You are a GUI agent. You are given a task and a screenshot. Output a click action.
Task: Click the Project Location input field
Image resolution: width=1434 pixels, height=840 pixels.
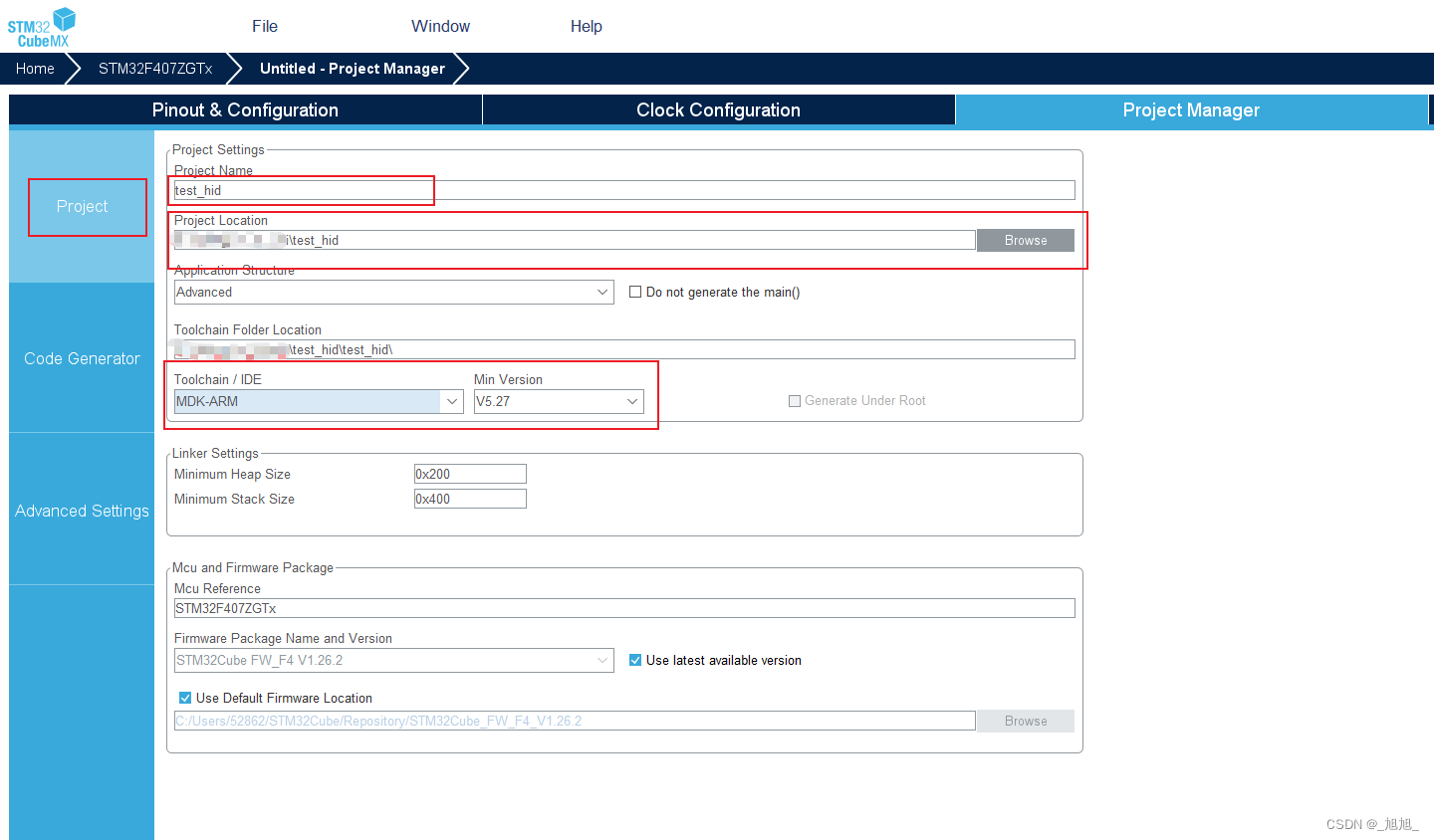point(575,240)
